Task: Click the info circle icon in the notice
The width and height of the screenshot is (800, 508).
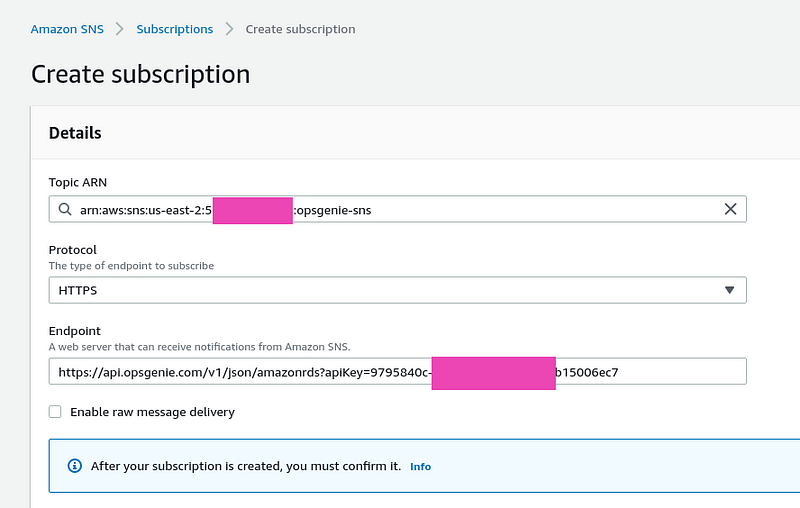Action: click(74, 466)
